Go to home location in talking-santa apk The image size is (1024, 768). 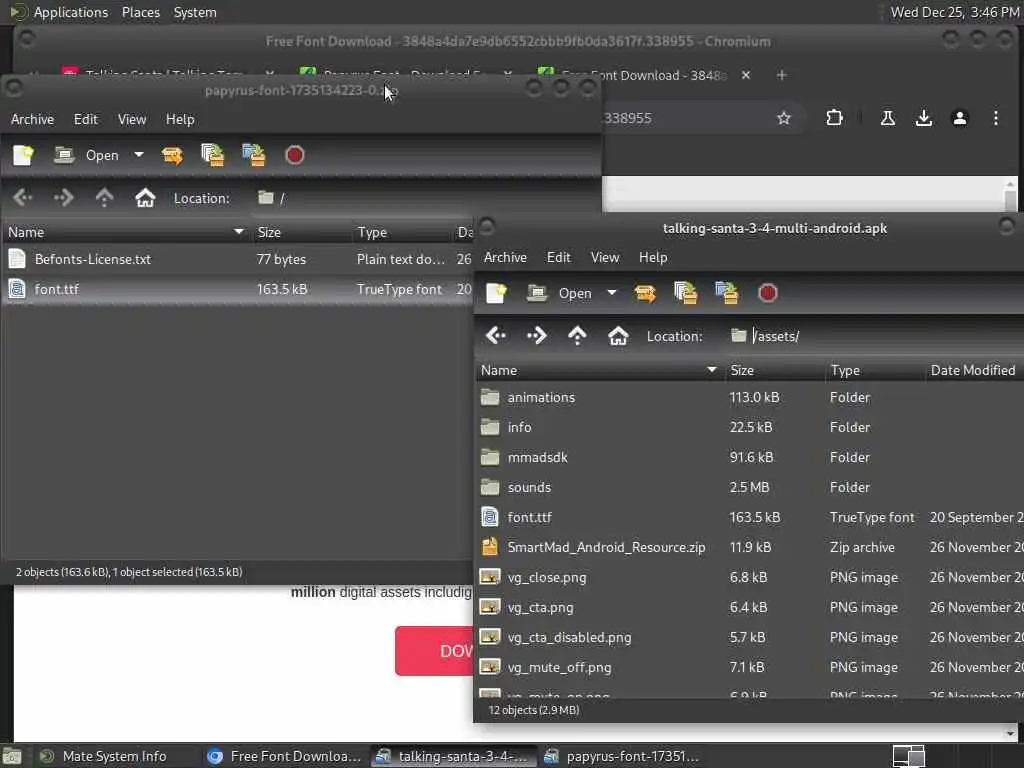pyautogui.click(x=618, y=336)
